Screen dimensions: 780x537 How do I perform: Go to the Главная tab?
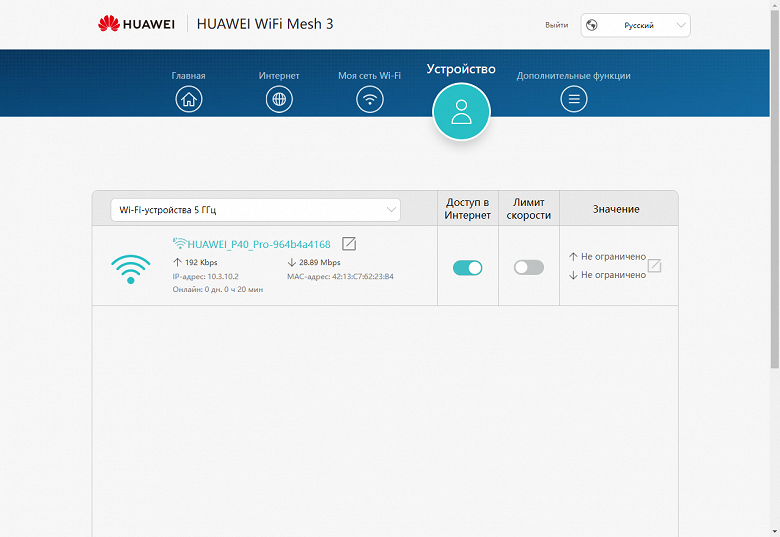point(189,76)
